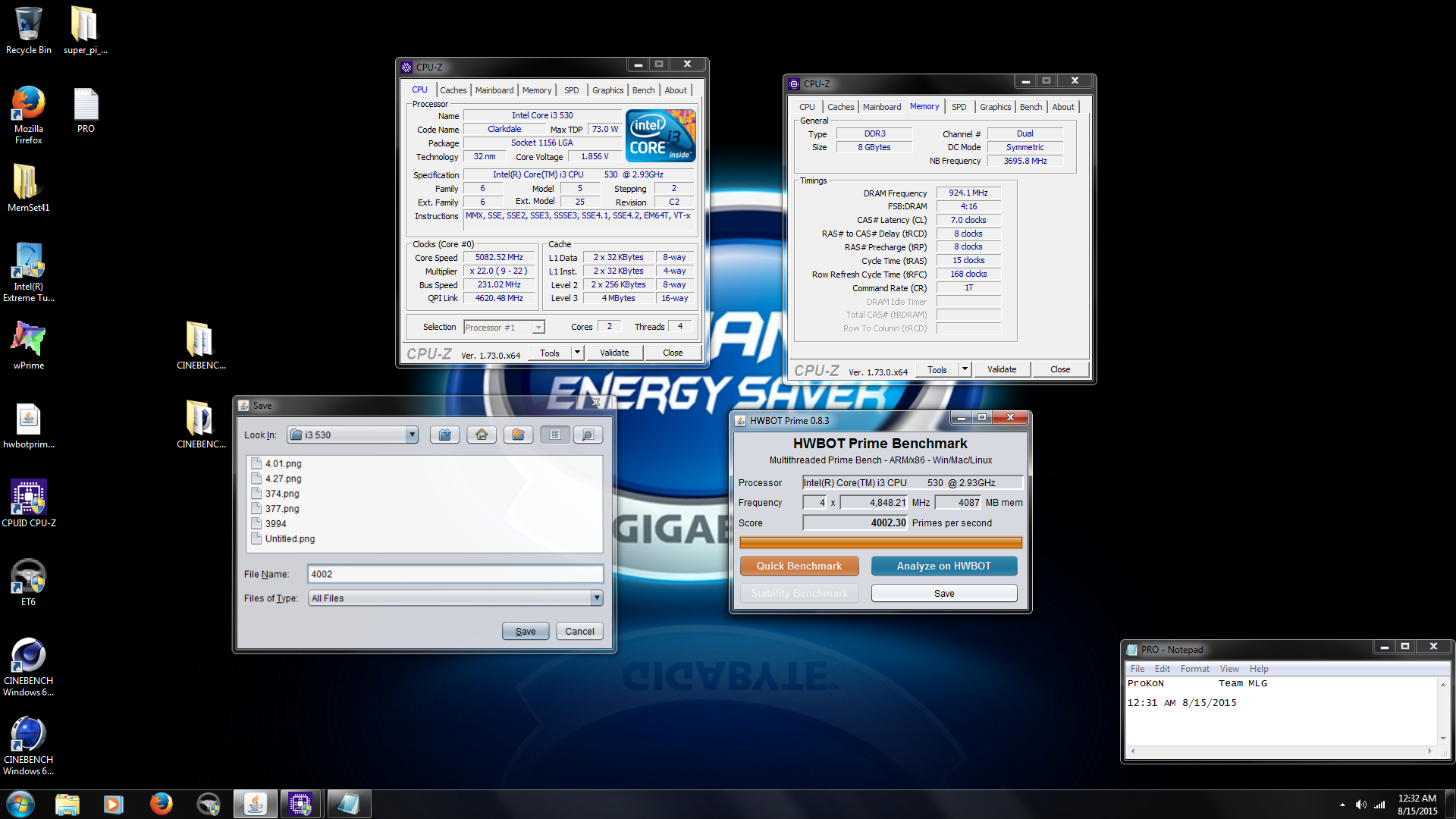This screenshot has height=819, width=1456.
Task: Click Analyze on HWBOT button
Action: point(944,566)
